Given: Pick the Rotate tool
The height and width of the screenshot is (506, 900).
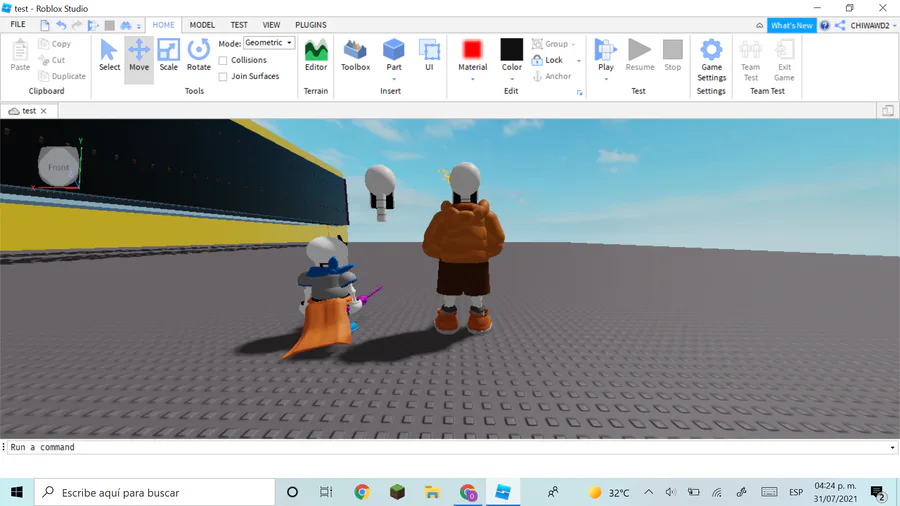Looking at the screenshot, I should [199, 56].
